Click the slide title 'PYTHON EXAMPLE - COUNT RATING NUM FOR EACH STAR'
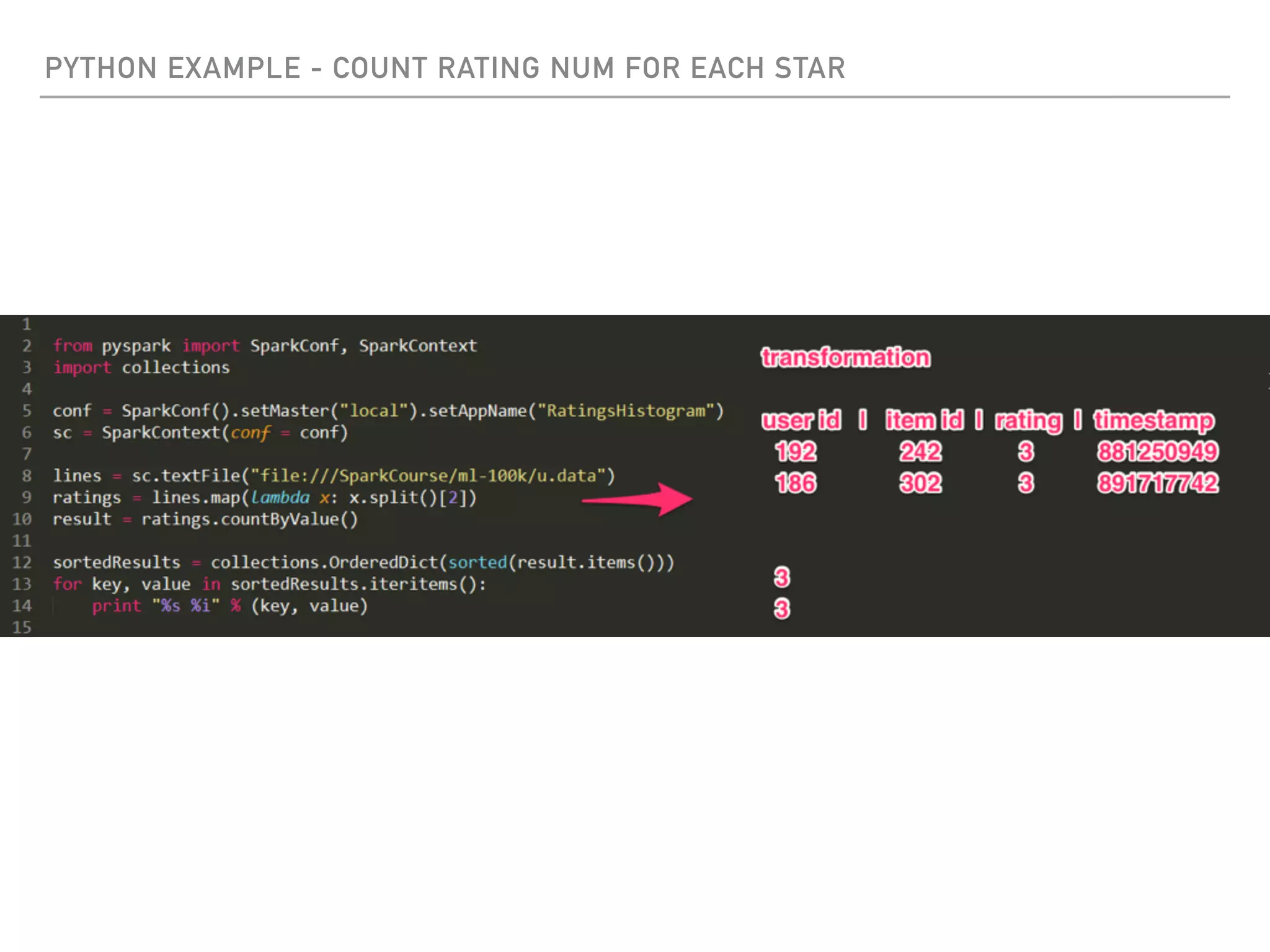The width and height of the screenshot is (1270, 952). [x=445, y=68]
